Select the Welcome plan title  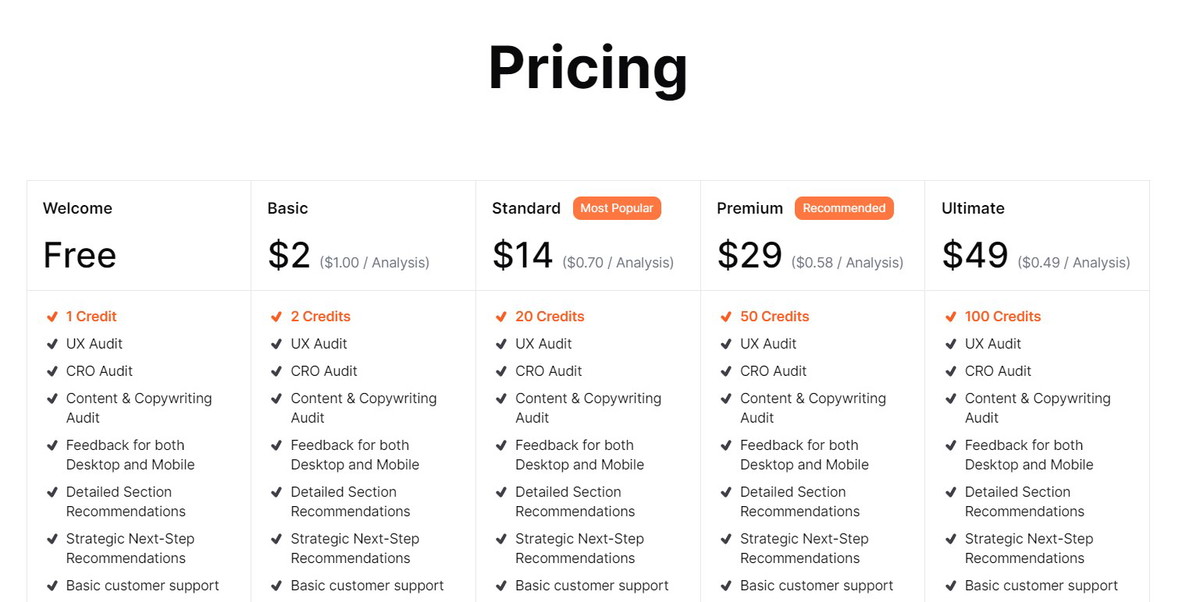point(77,208)
